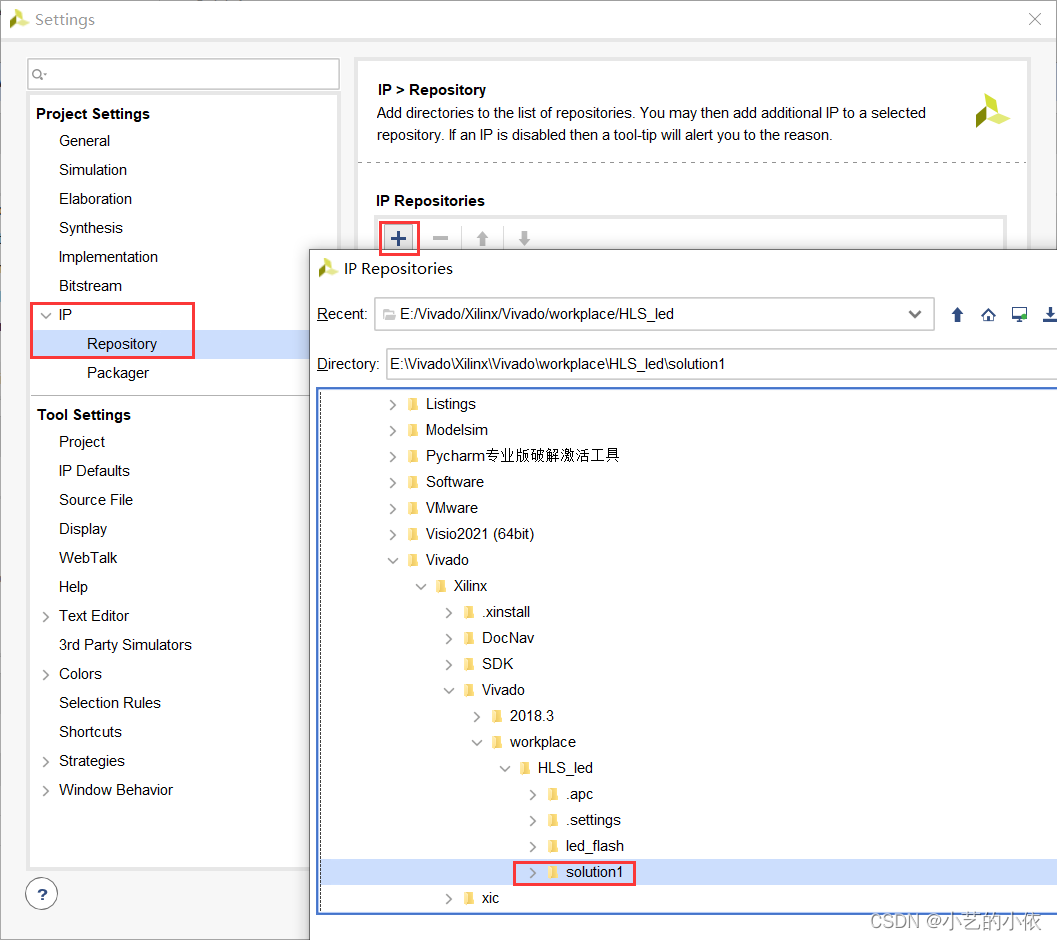The width and height of the screenshot is (1057, 940).
Task: Click the move repository up arrow
Action: click(x=482, y=238)
